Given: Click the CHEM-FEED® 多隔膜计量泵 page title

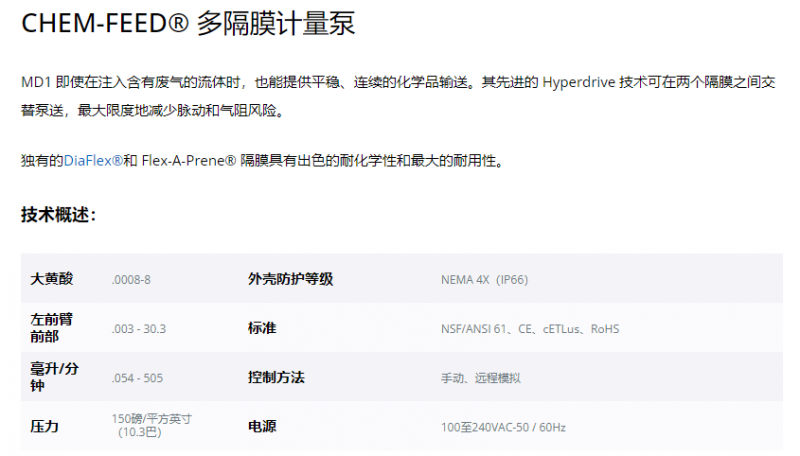Looking at the screenshot, I should pos(188,23).
